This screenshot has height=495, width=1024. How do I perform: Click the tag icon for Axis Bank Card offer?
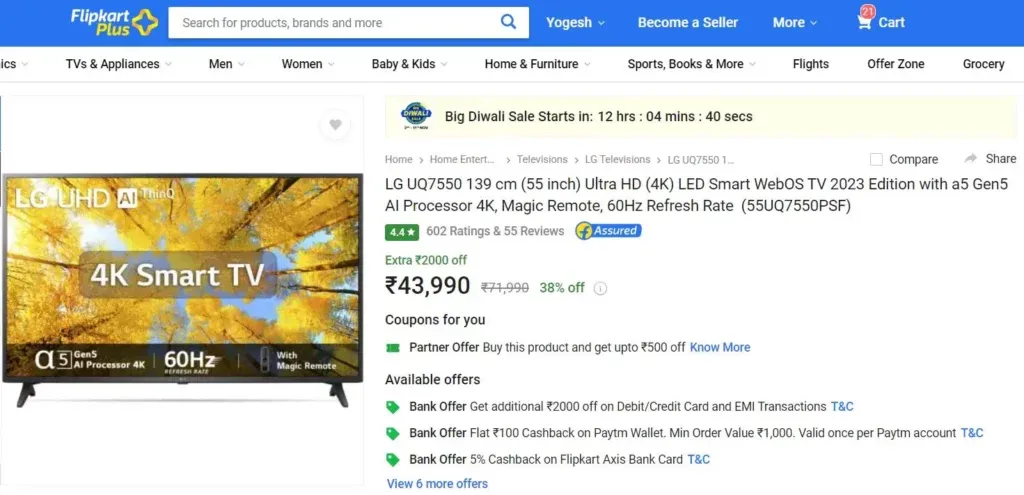392,460
